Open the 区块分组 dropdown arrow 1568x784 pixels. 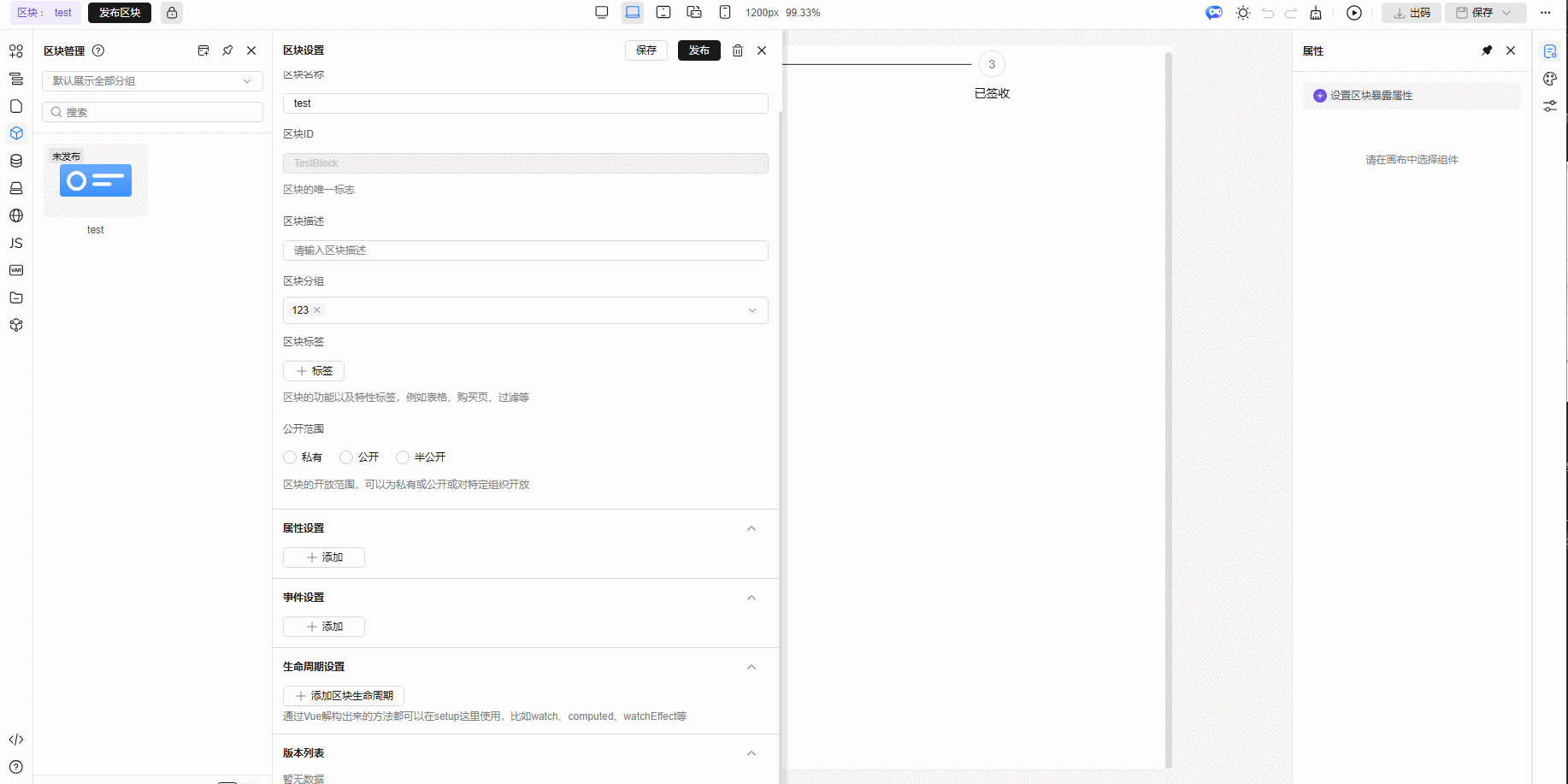click(x=752, y=310)
